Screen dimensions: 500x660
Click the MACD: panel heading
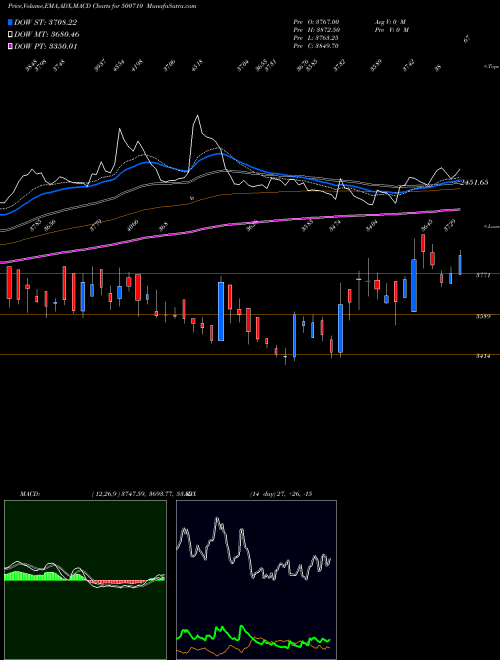pos(29,494)
